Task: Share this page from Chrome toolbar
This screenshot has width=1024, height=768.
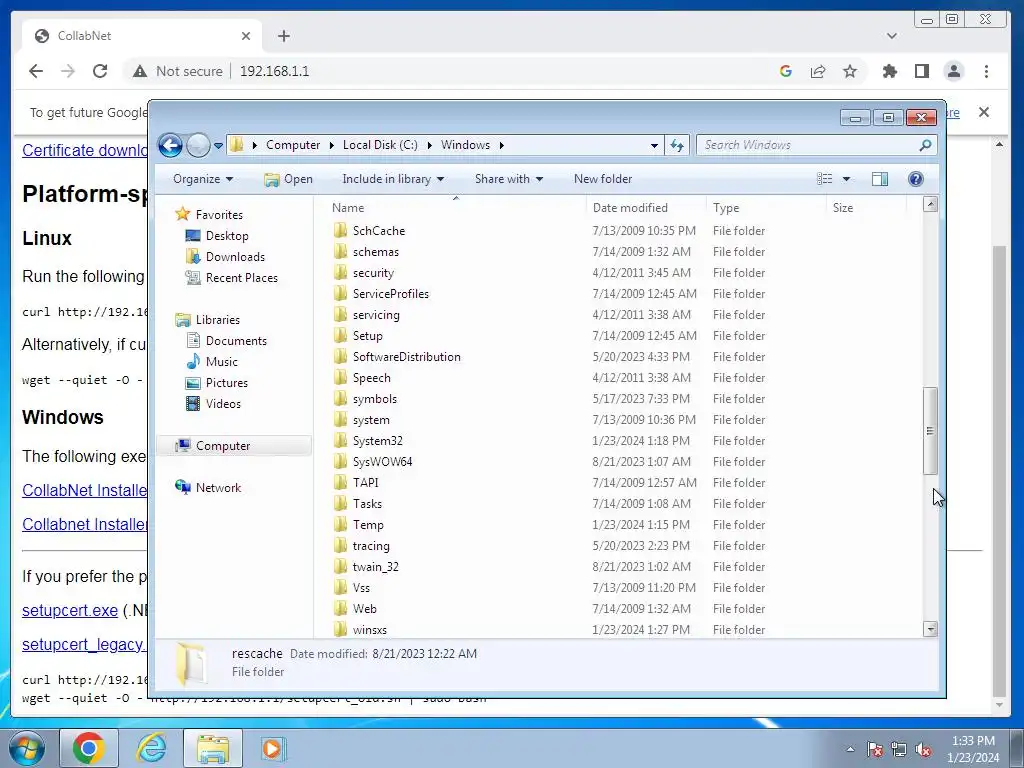Action: click(818, 71)
